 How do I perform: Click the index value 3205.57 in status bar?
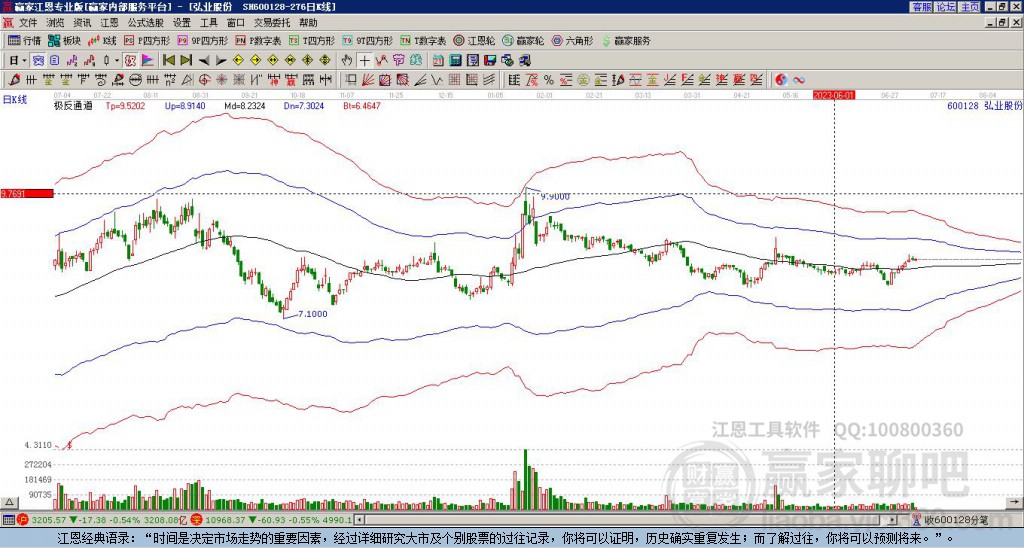[x=48, y=520]
